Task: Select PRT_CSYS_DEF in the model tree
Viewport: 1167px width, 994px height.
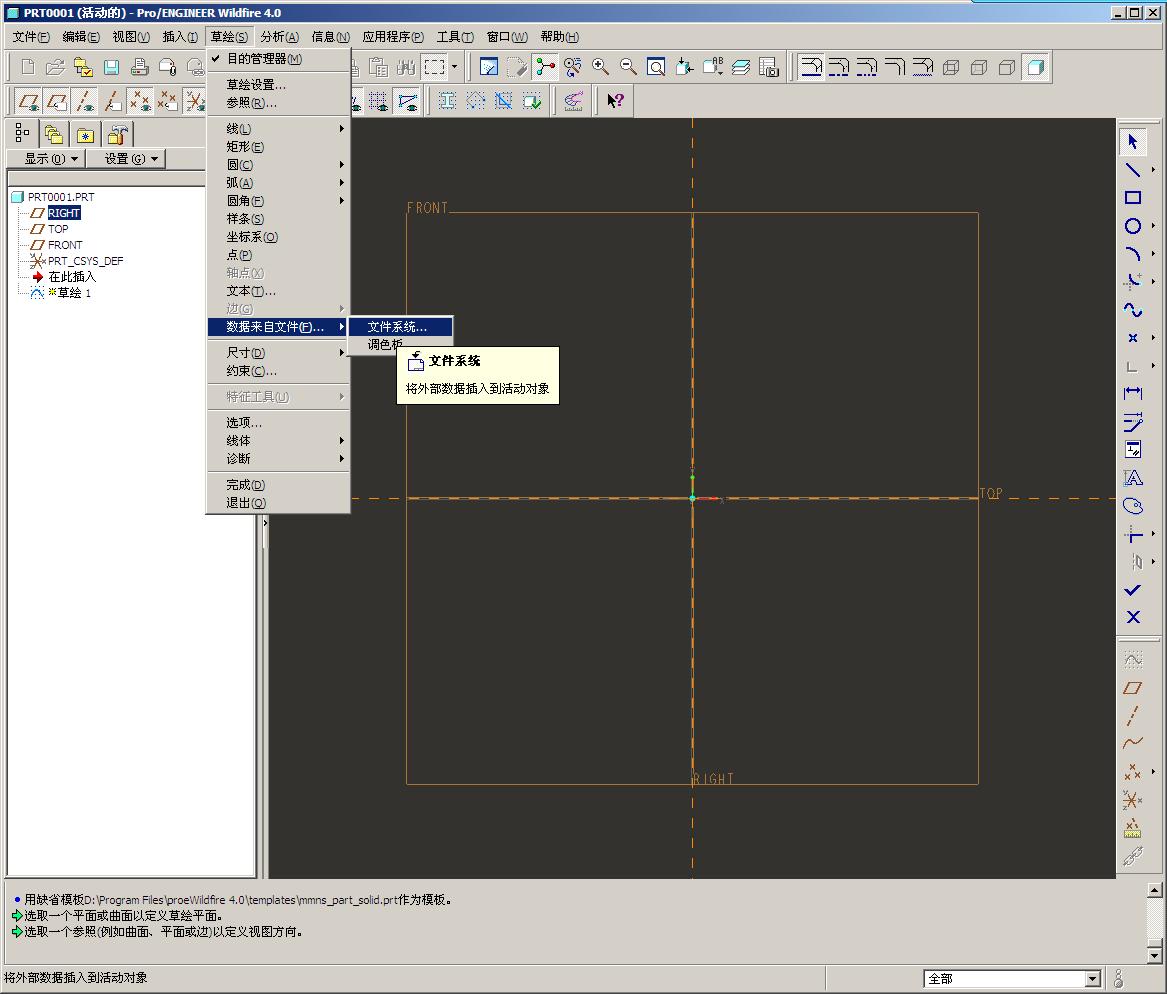Action: coord(86,260)
